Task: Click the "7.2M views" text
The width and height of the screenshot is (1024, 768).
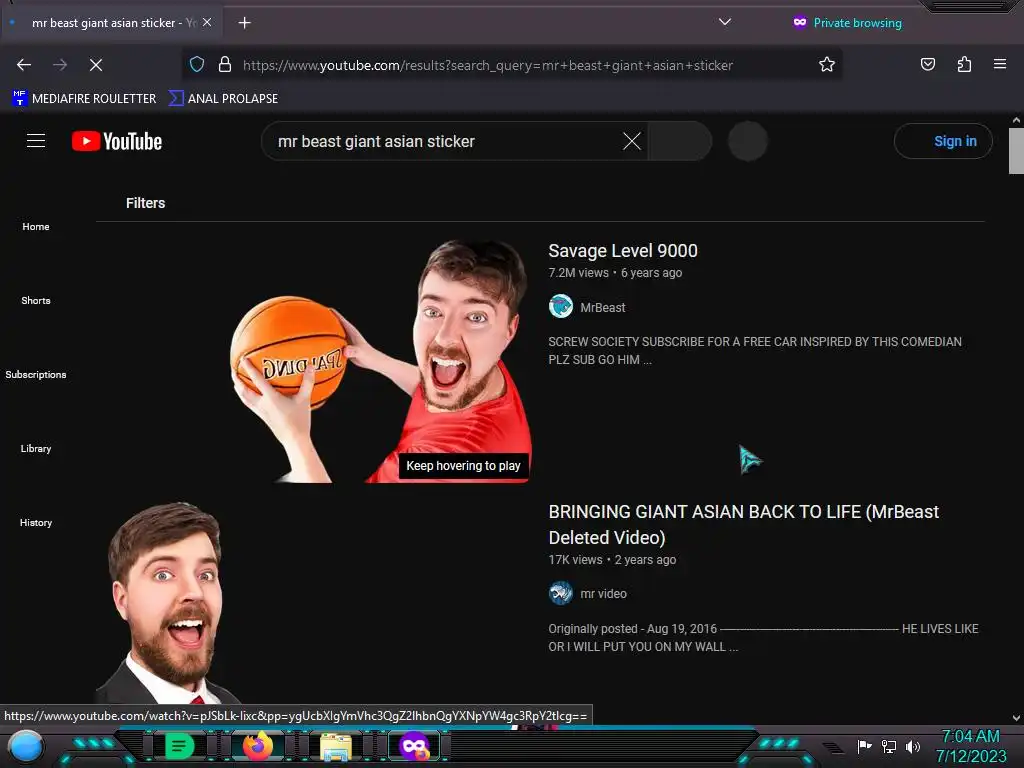Action: click(579, 273)
